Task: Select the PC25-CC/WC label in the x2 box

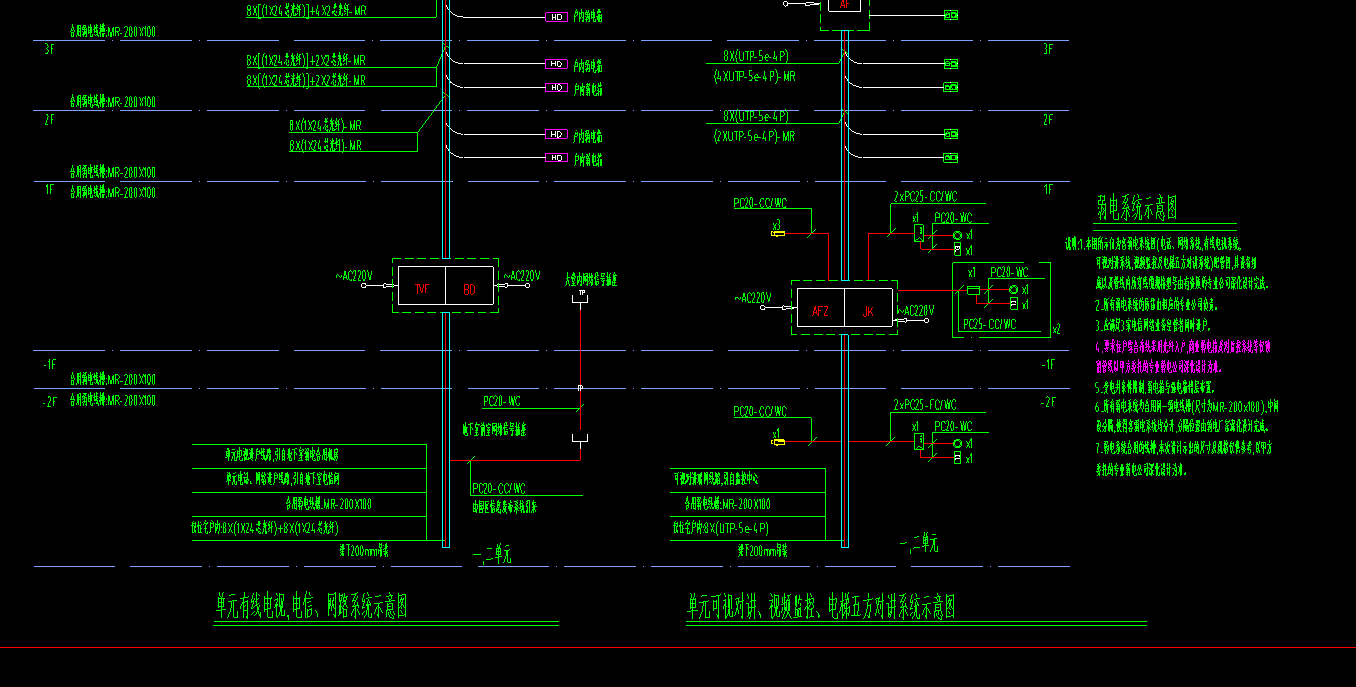Action: click(x=989, y=324)
